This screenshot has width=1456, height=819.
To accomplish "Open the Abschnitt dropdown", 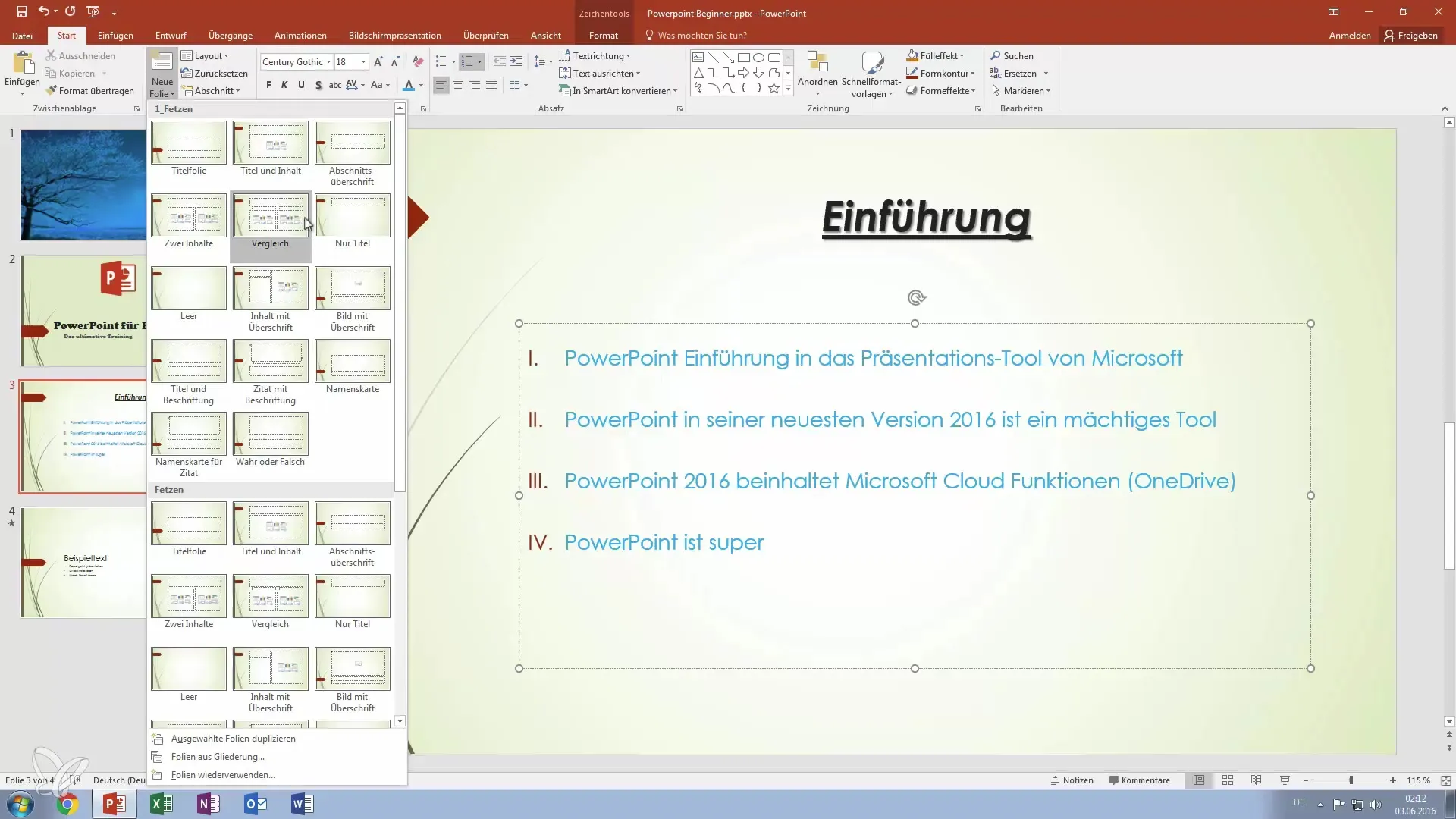I will [x=211, y=91].
